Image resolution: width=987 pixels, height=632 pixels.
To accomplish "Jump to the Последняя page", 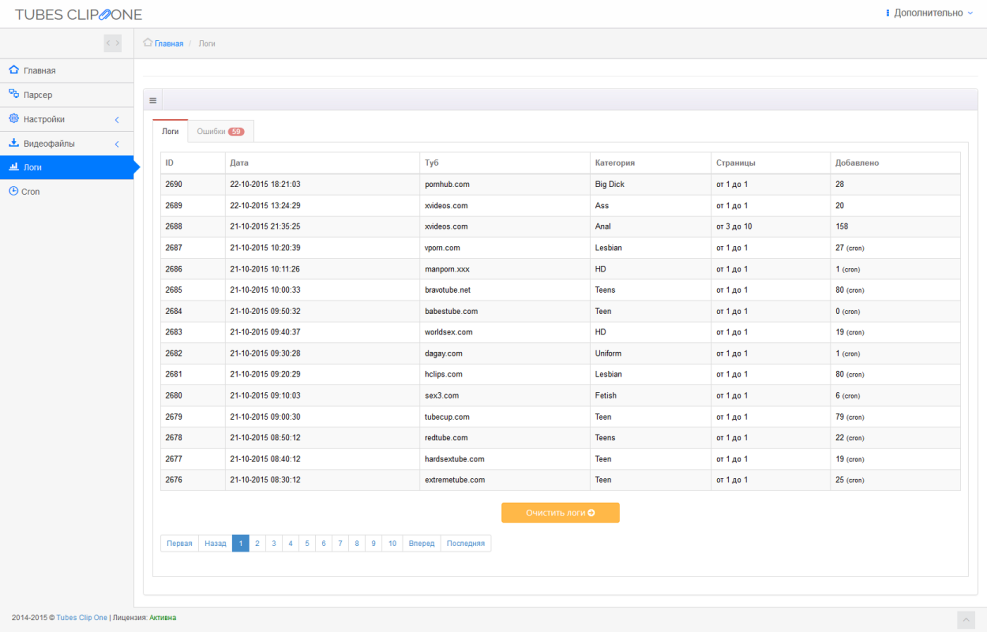I will [x=464, y=543].
